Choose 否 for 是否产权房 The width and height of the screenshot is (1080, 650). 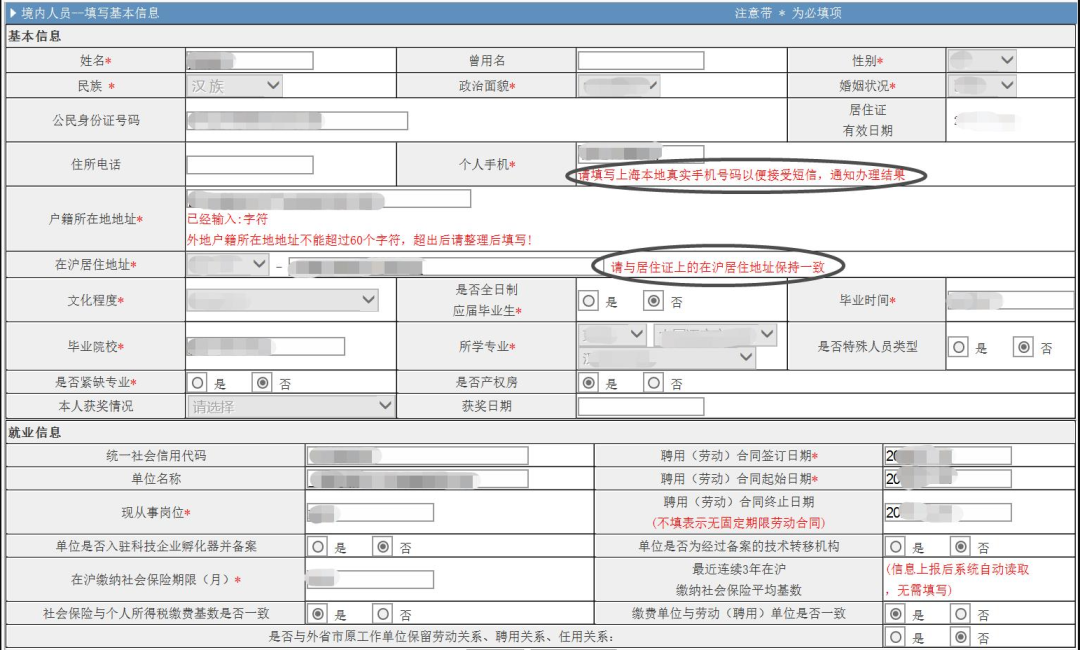click(654, 382)
